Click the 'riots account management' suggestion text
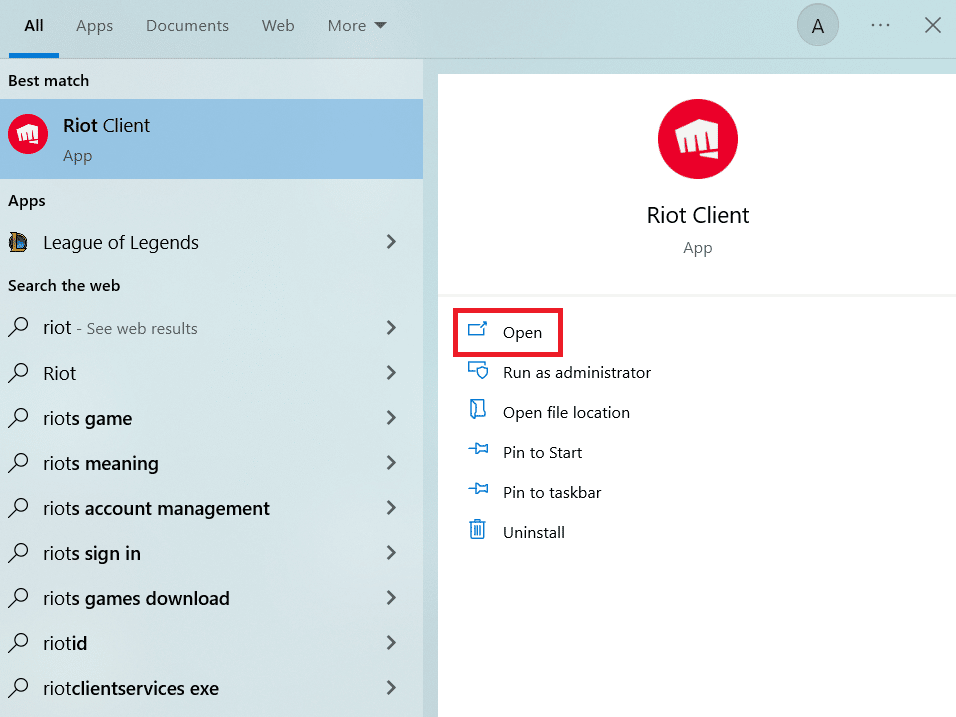956x717 pixels. pos(156,508)
